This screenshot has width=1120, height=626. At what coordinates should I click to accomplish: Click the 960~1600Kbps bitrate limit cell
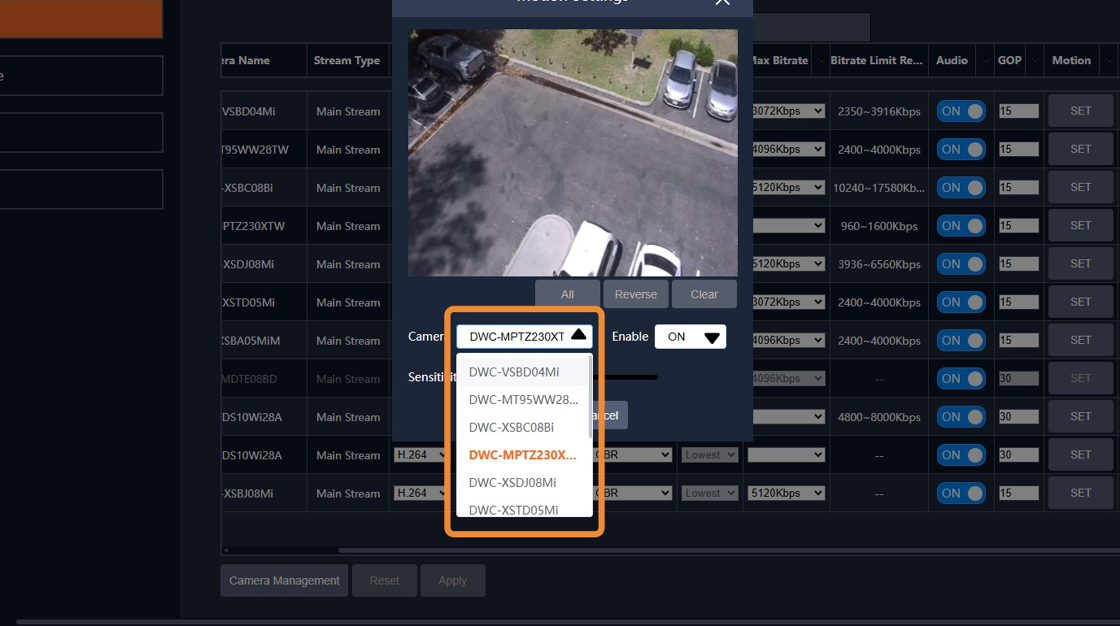[879, 226]
